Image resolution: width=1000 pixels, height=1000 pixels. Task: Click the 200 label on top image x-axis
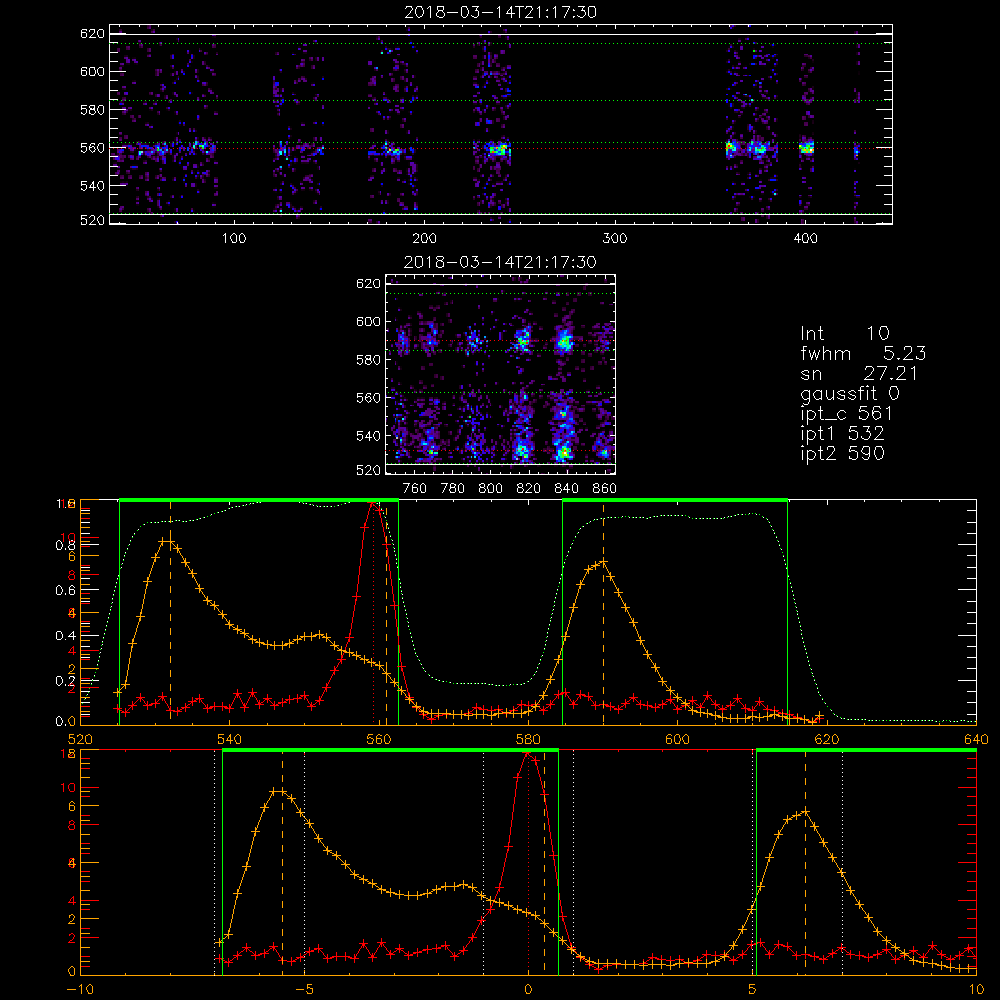[x=424, y=238]
